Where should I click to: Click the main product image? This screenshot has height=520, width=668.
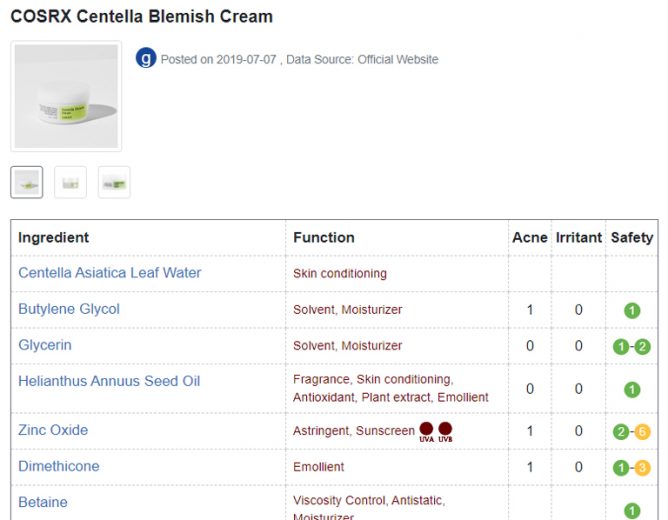[66, 96]
